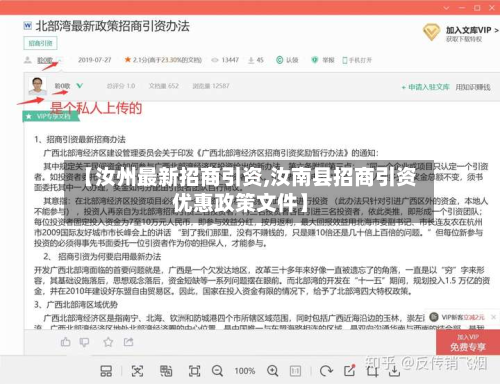The height and width of the screenshot is (384, 500).
Task: Expand the caret beside author name in info row
Action: click(x=60, y=60)
